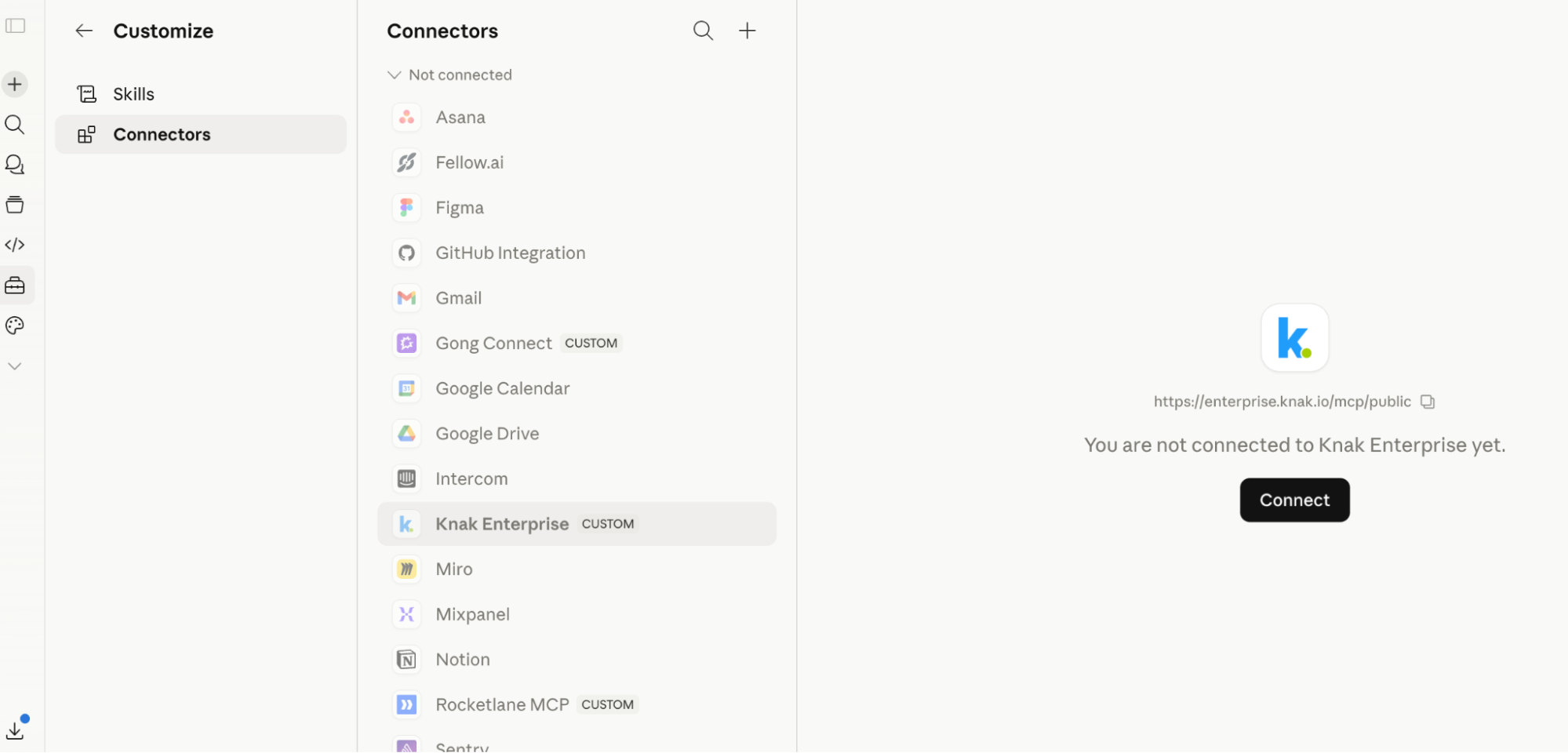Click the new chat plus icon
The width and height of the screenshot is (1568, 753).
(15, 85)
